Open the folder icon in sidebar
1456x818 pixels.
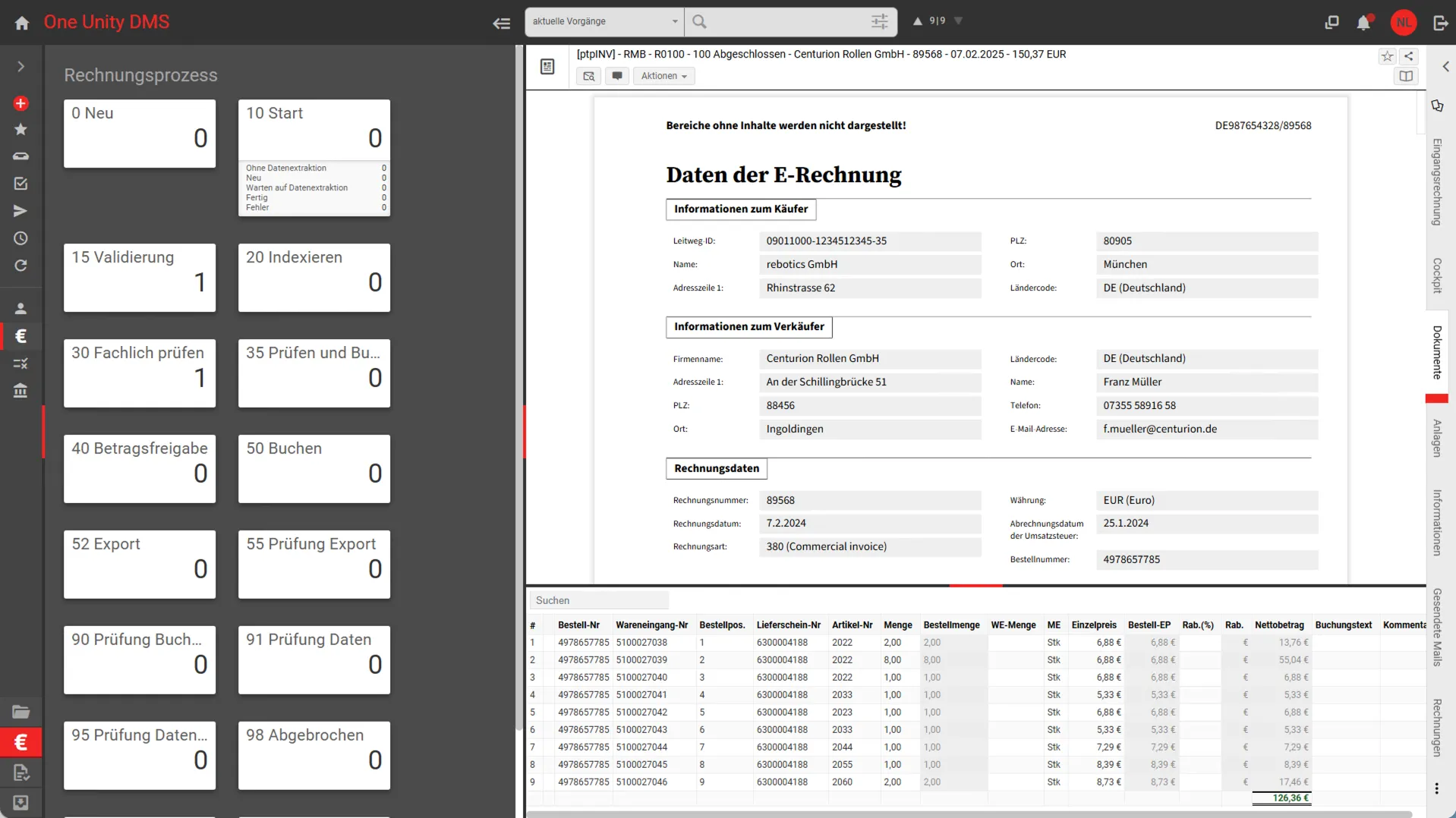point(21,712)
